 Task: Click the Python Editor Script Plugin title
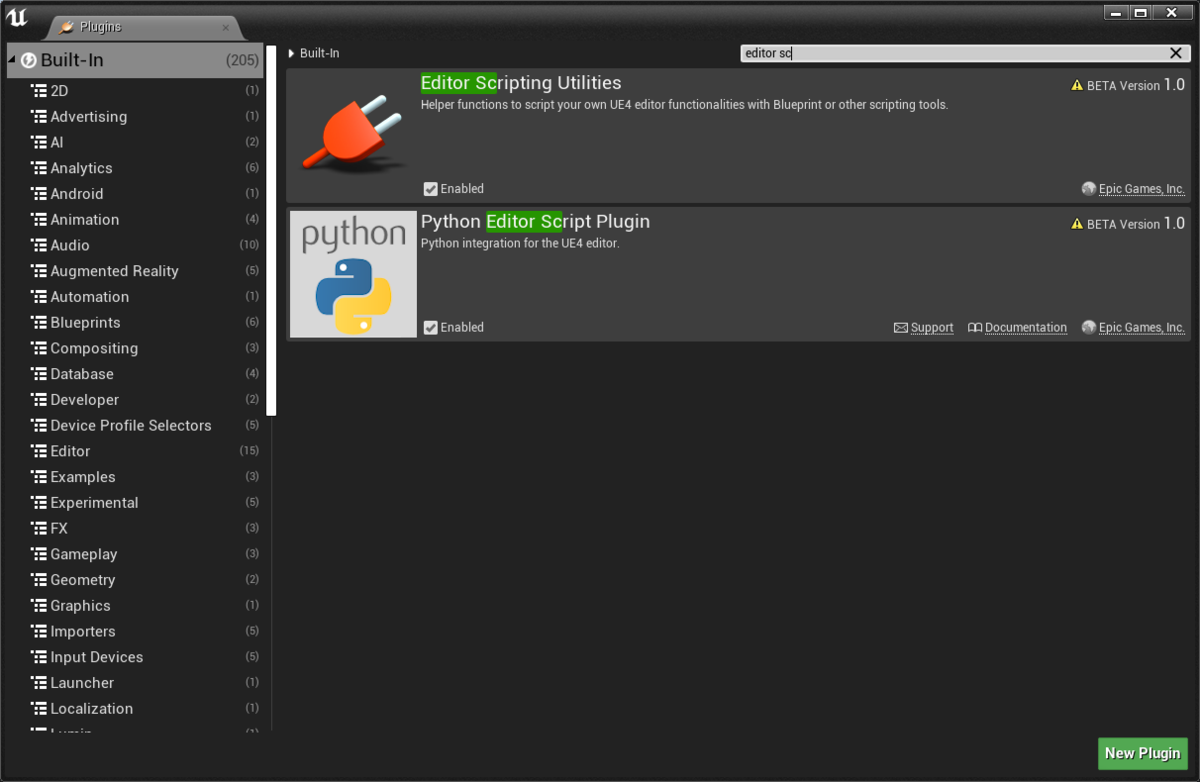535,221
